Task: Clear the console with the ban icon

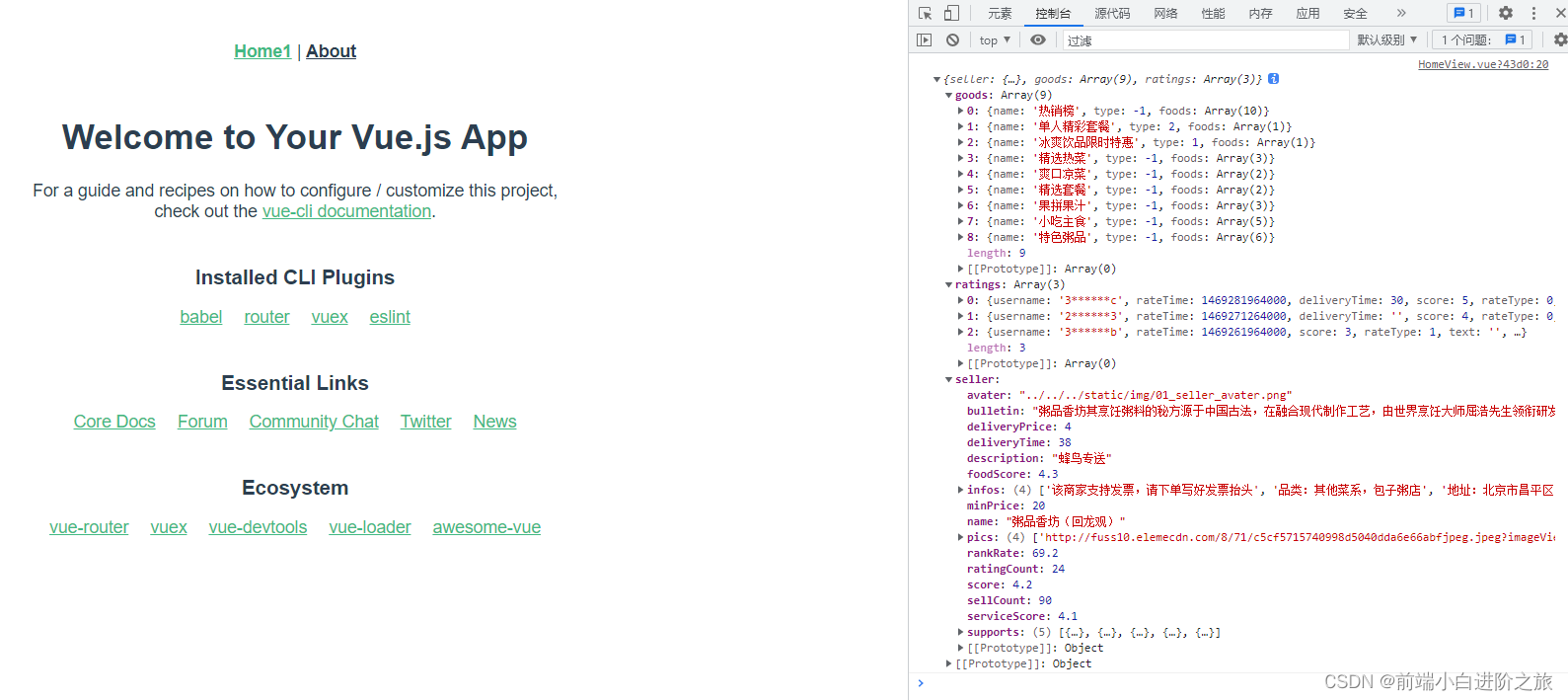Action: point(952,39)
